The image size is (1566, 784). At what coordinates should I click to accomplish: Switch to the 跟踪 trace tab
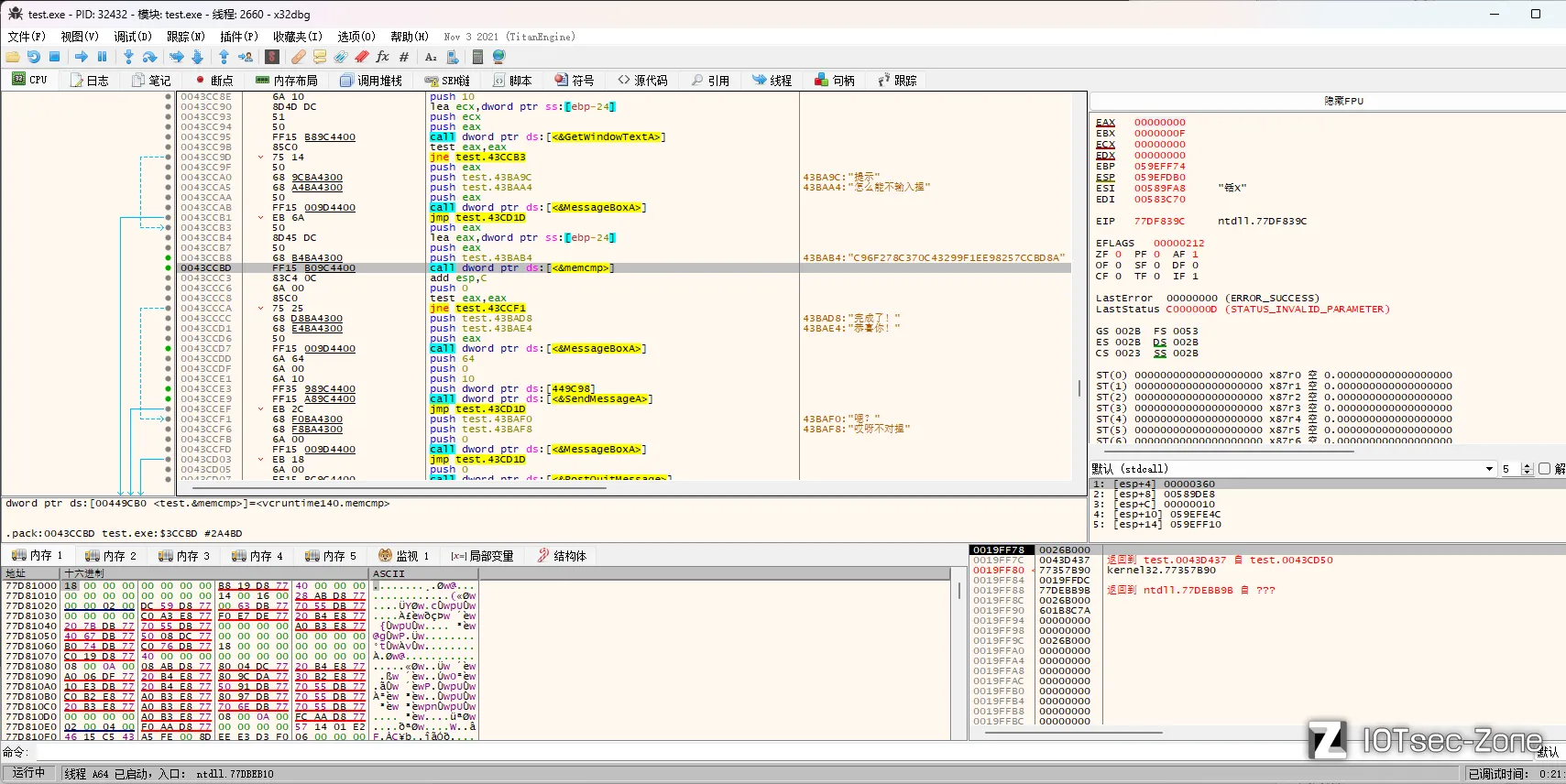[898, 81]
